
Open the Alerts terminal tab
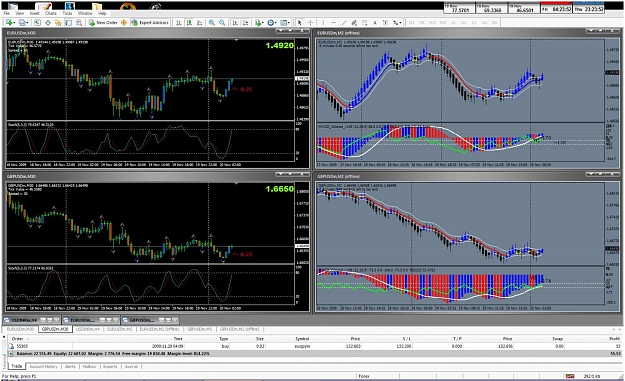click(x=70, y=366)
